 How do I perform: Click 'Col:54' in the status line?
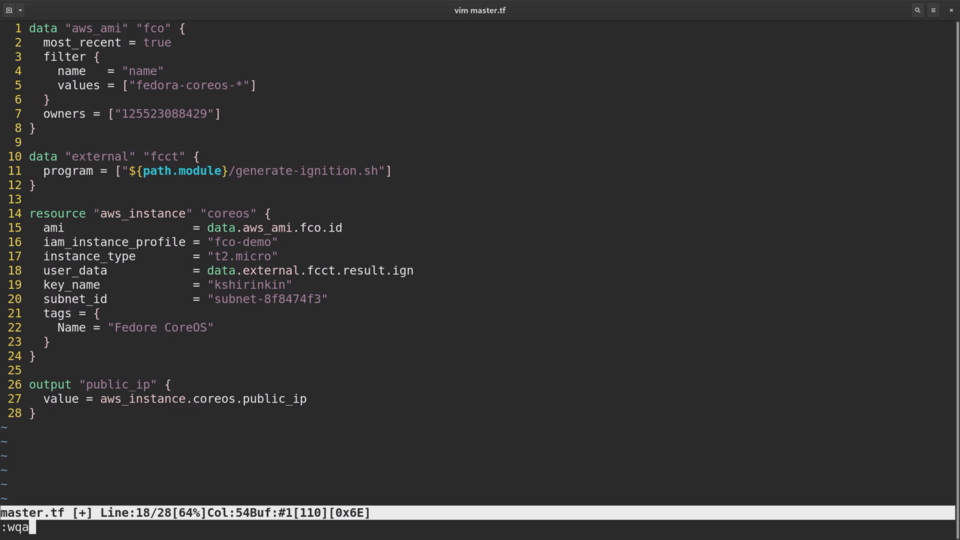pyautogui.click(x=228, y=512)
